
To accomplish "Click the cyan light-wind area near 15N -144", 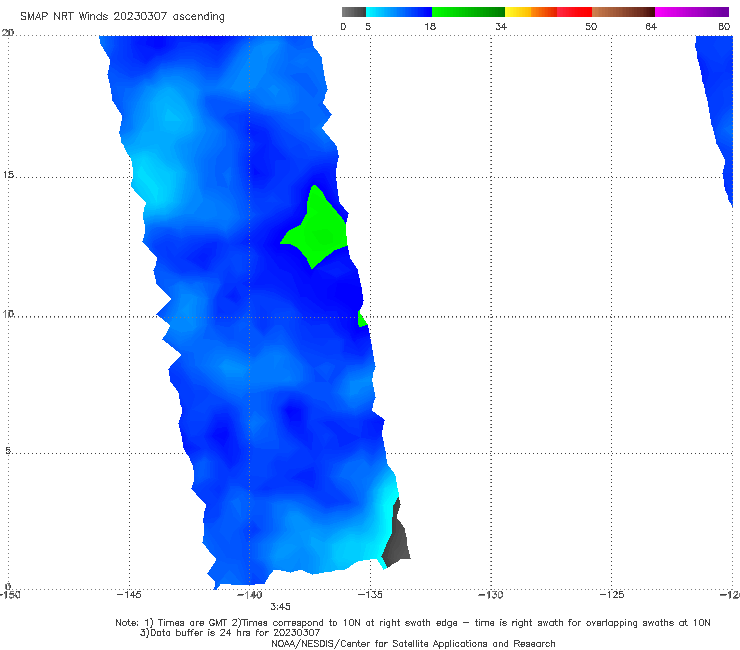I will (x=153, y=182).
